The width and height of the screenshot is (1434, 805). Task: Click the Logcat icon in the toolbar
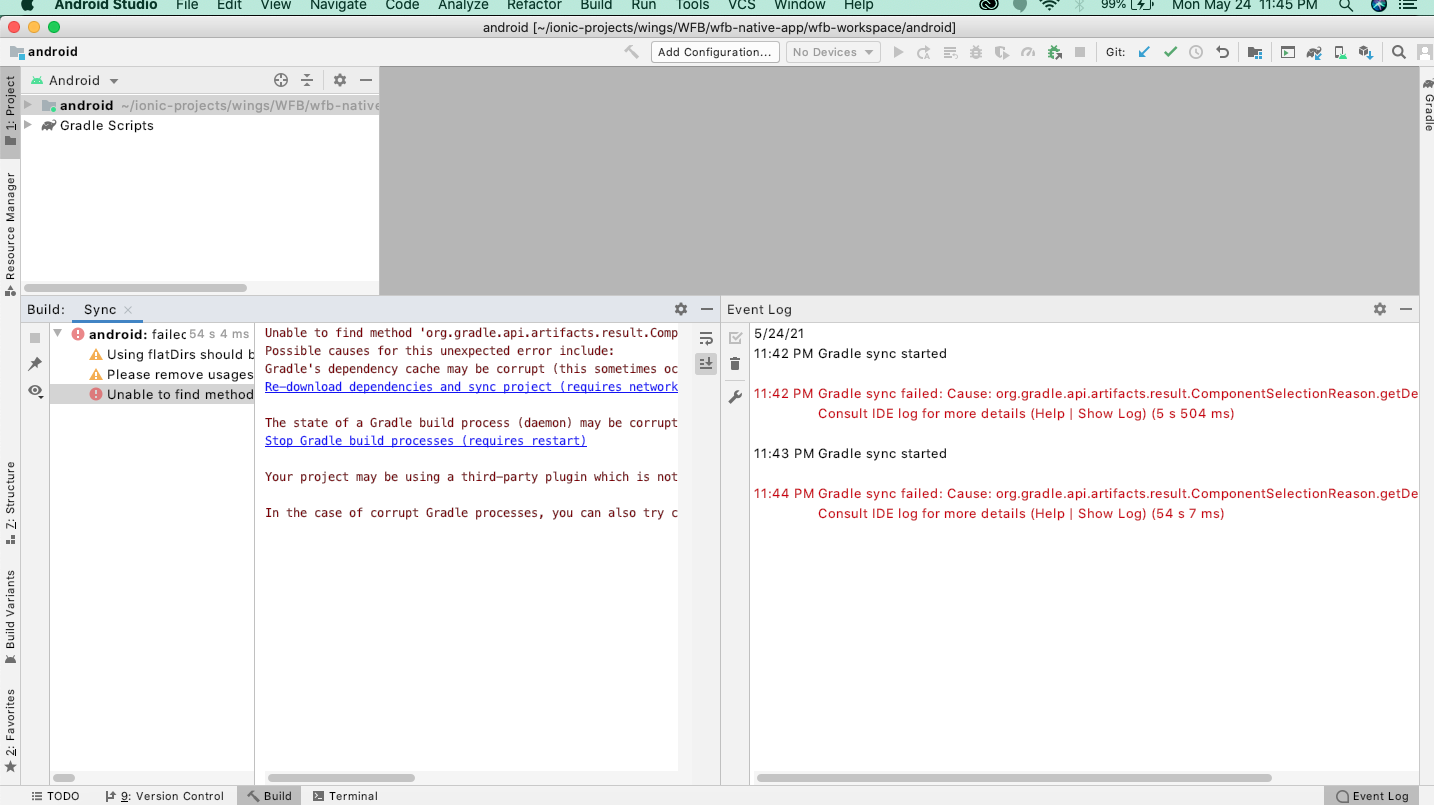[1287, 51]
